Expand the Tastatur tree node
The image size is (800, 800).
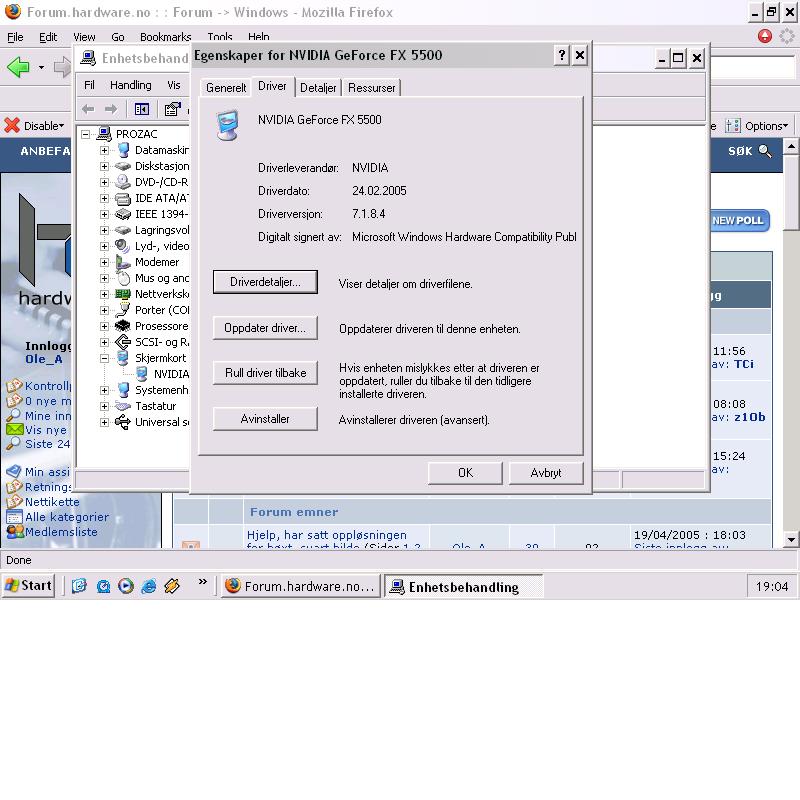[105, 406]
